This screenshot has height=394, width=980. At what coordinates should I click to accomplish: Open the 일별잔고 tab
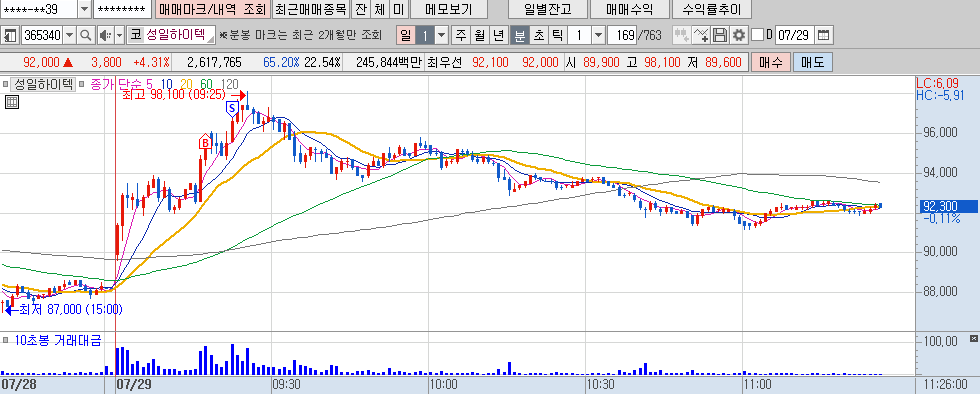(x=548, y=9)
